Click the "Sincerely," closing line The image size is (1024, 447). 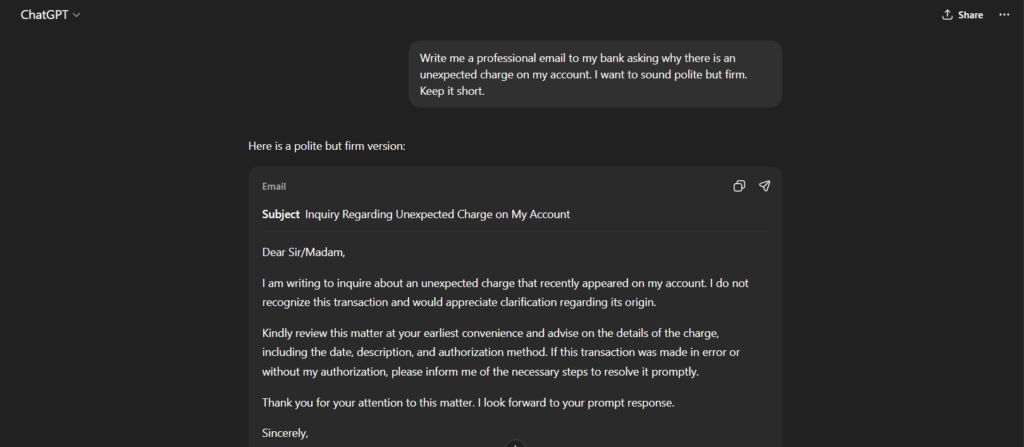tap(285, 433)
